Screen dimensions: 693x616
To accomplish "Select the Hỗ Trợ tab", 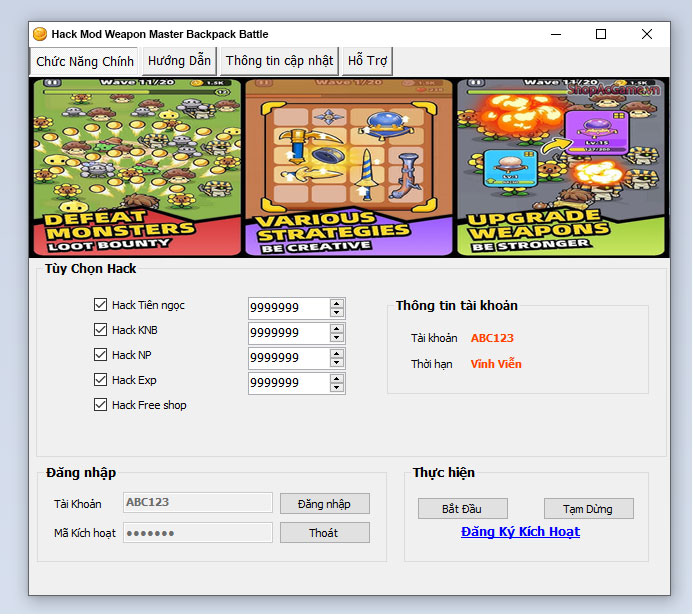I will pos(367,61).
